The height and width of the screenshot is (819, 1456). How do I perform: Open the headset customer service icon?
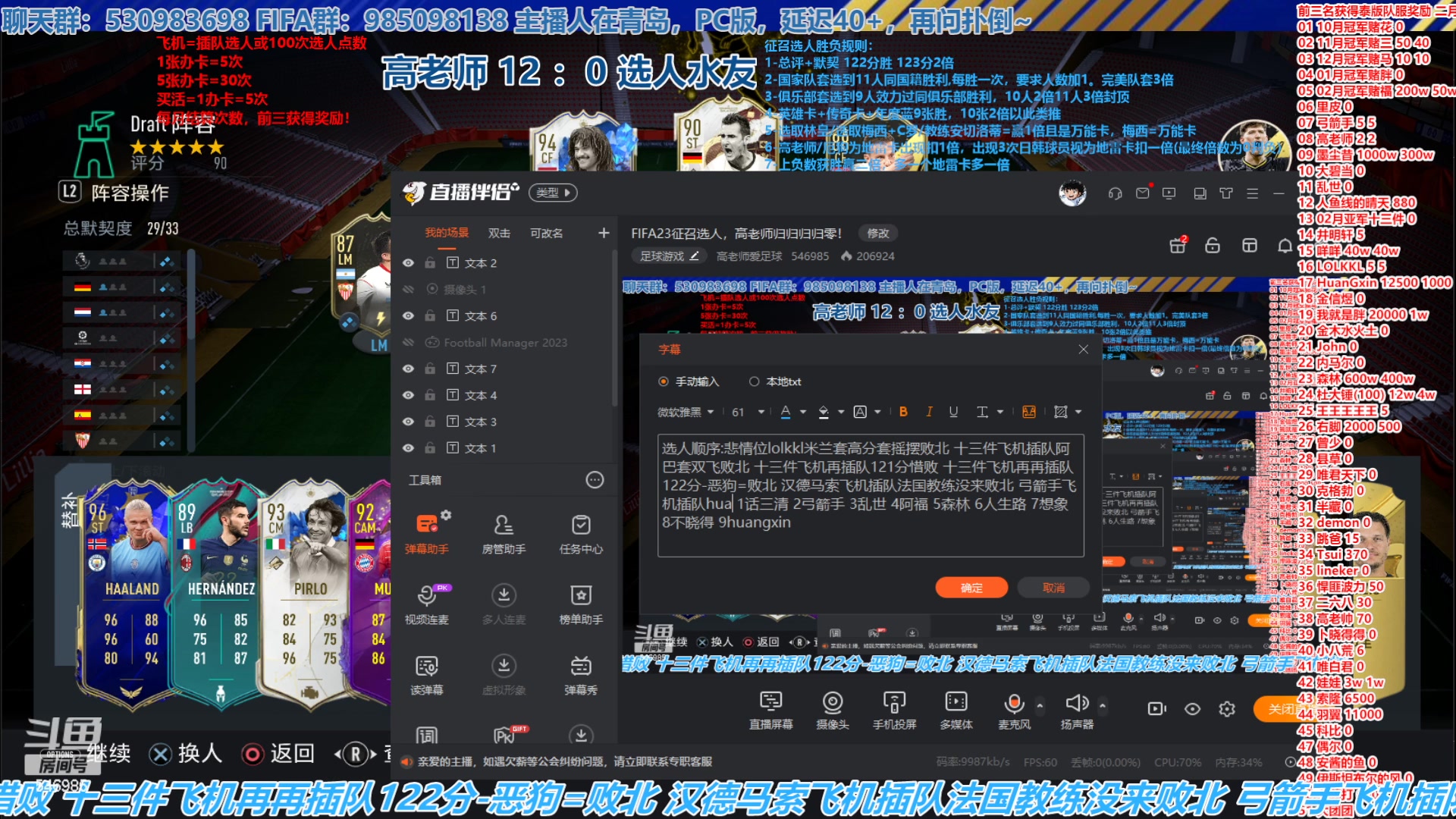coord(1115,193)
